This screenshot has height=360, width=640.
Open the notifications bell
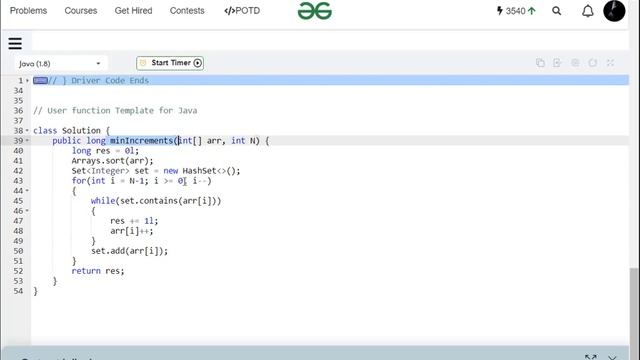coord(587,11)
